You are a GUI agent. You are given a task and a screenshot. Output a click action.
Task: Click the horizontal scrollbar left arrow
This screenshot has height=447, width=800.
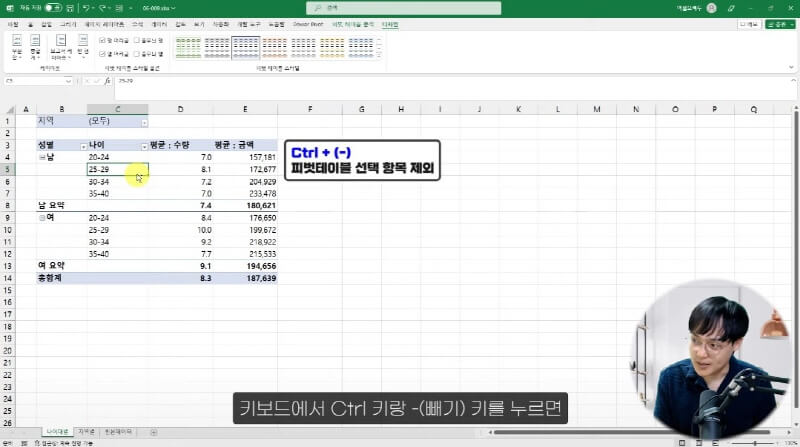click(x=490, y=432)
